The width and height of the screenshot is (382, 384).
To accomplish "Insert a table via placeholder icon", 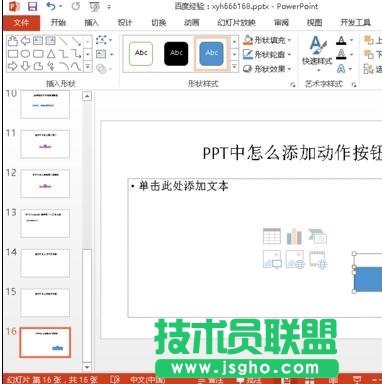I will tap(272, 236).
